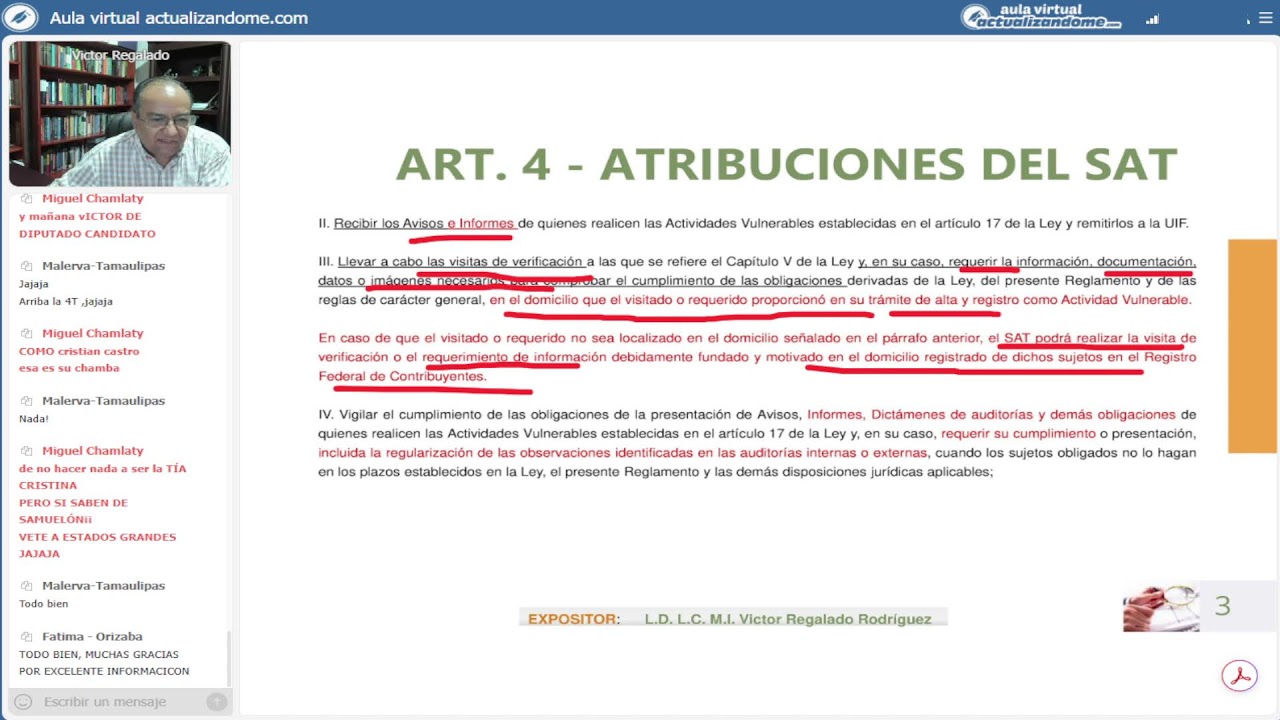Click the message 'TODO BIEN, MUCHAS GRACIAS'

coord(99,655)
